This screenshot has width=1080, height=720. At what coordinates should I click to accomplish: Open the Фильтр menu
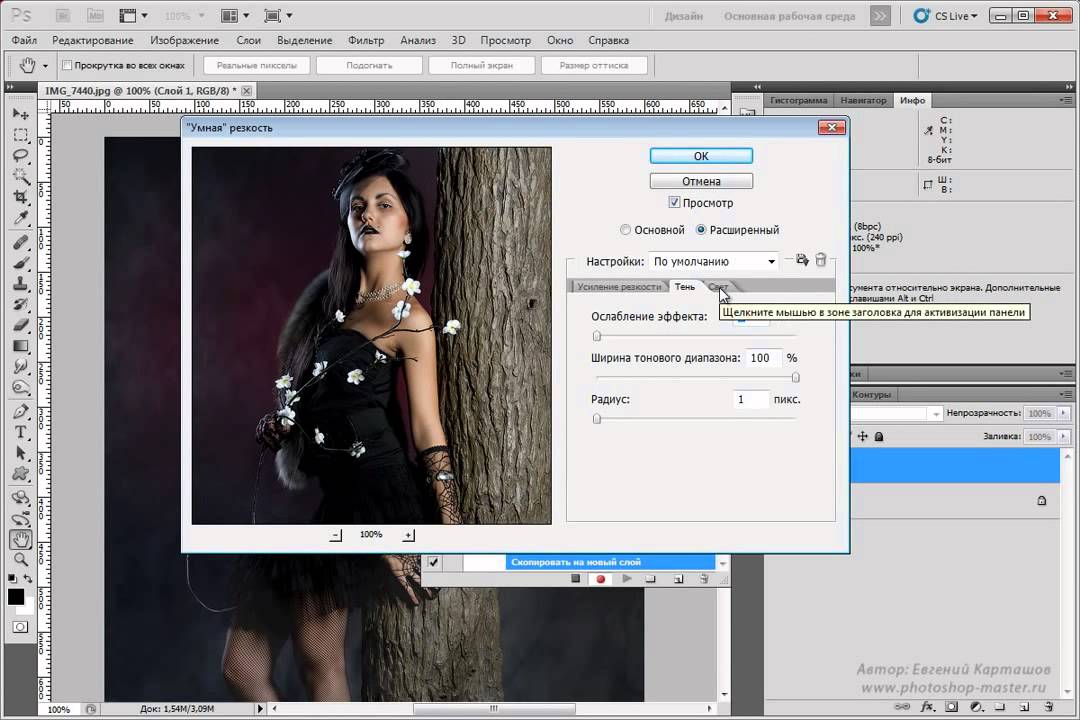point(366,40)
